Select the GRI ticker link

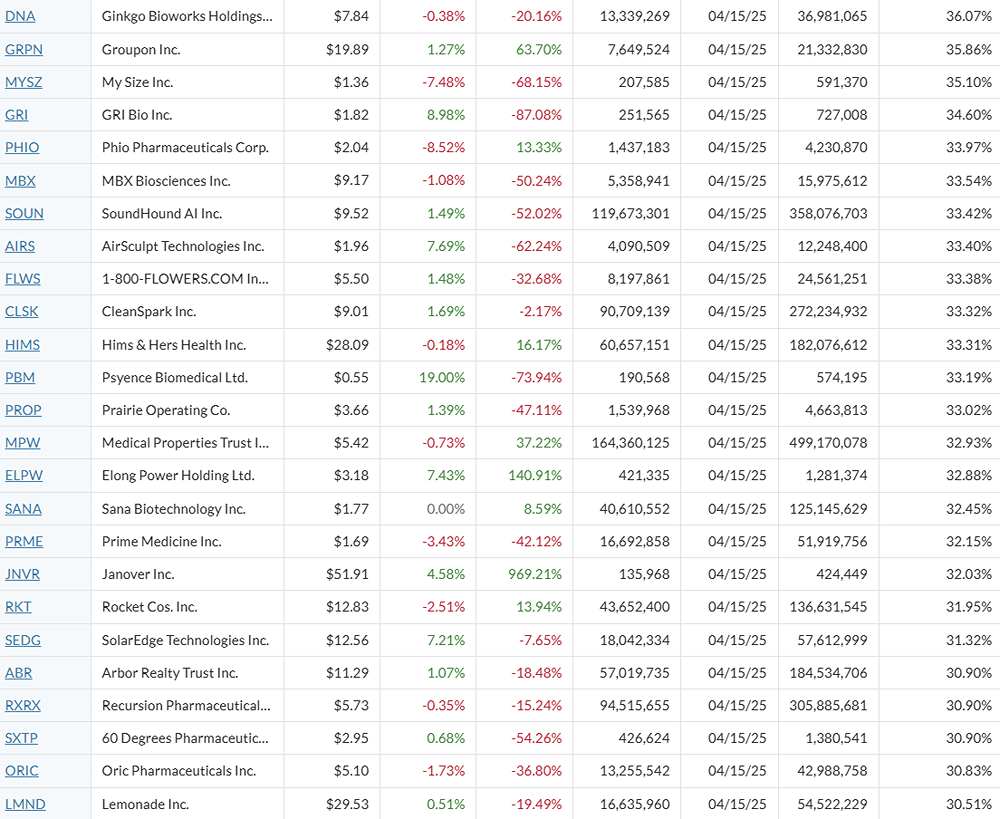17,116
